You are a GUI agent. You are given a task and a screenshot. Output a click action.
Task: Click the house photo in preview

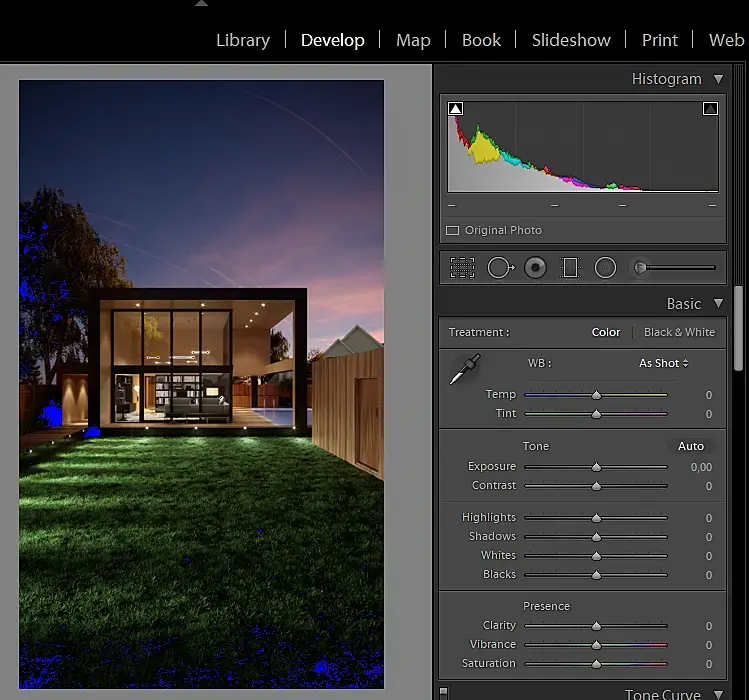[201, 384]
